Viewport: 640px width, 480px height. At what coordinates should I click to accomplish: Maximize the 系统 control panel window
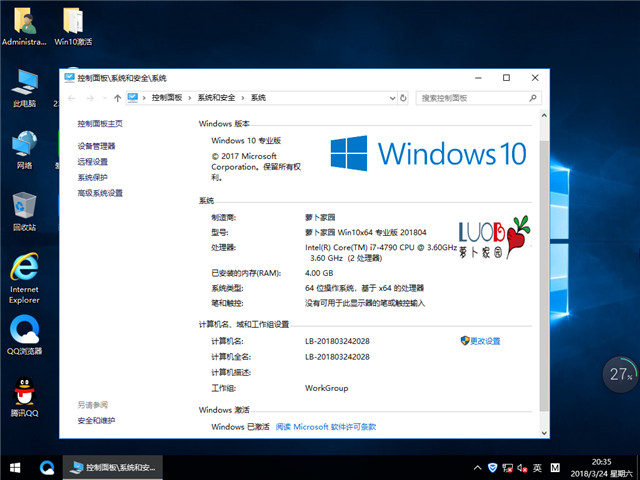[x=507, y=78]
